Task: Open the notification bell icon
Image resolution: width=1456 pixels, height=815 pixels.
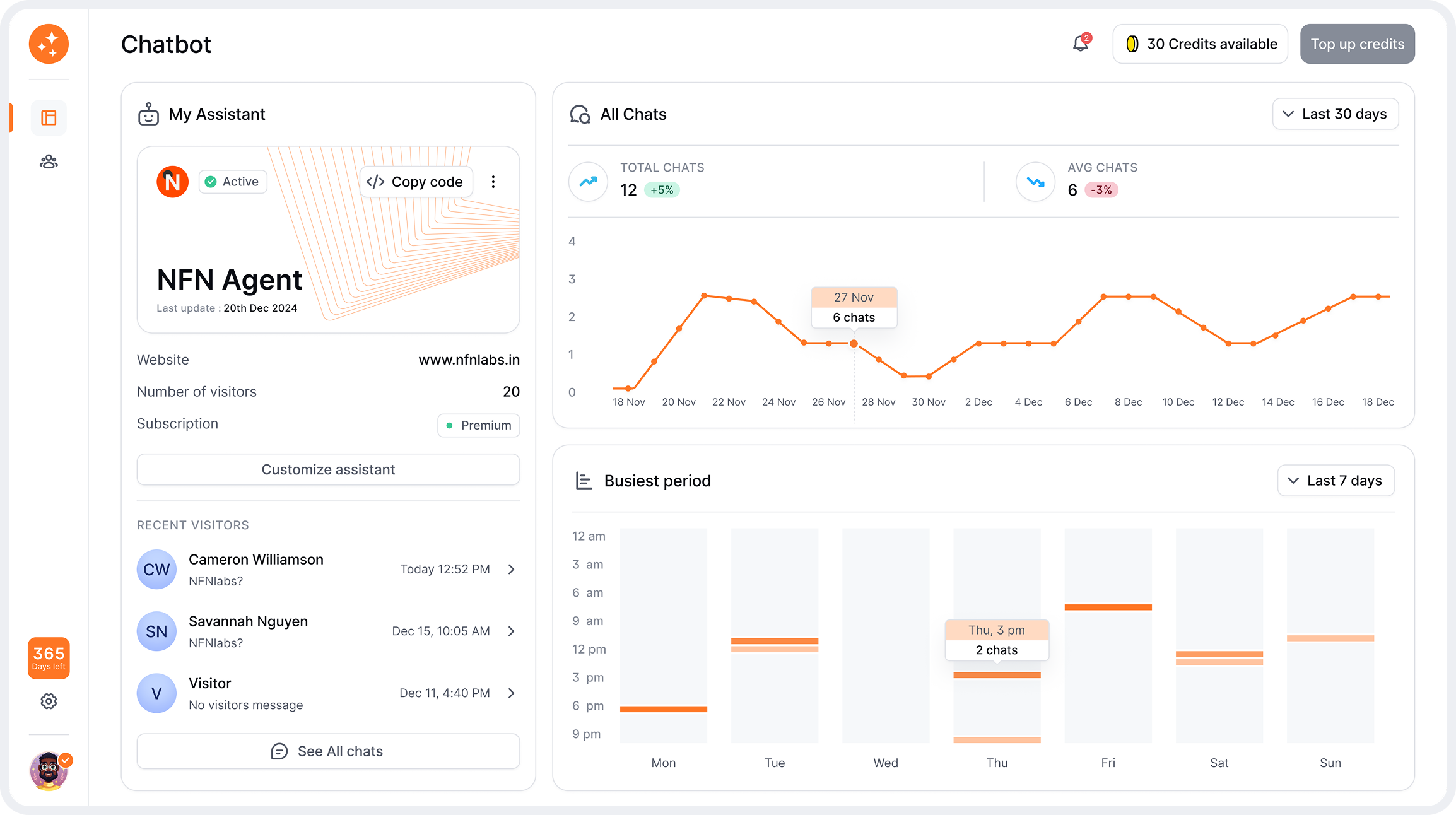Action: pos(1081,44)
